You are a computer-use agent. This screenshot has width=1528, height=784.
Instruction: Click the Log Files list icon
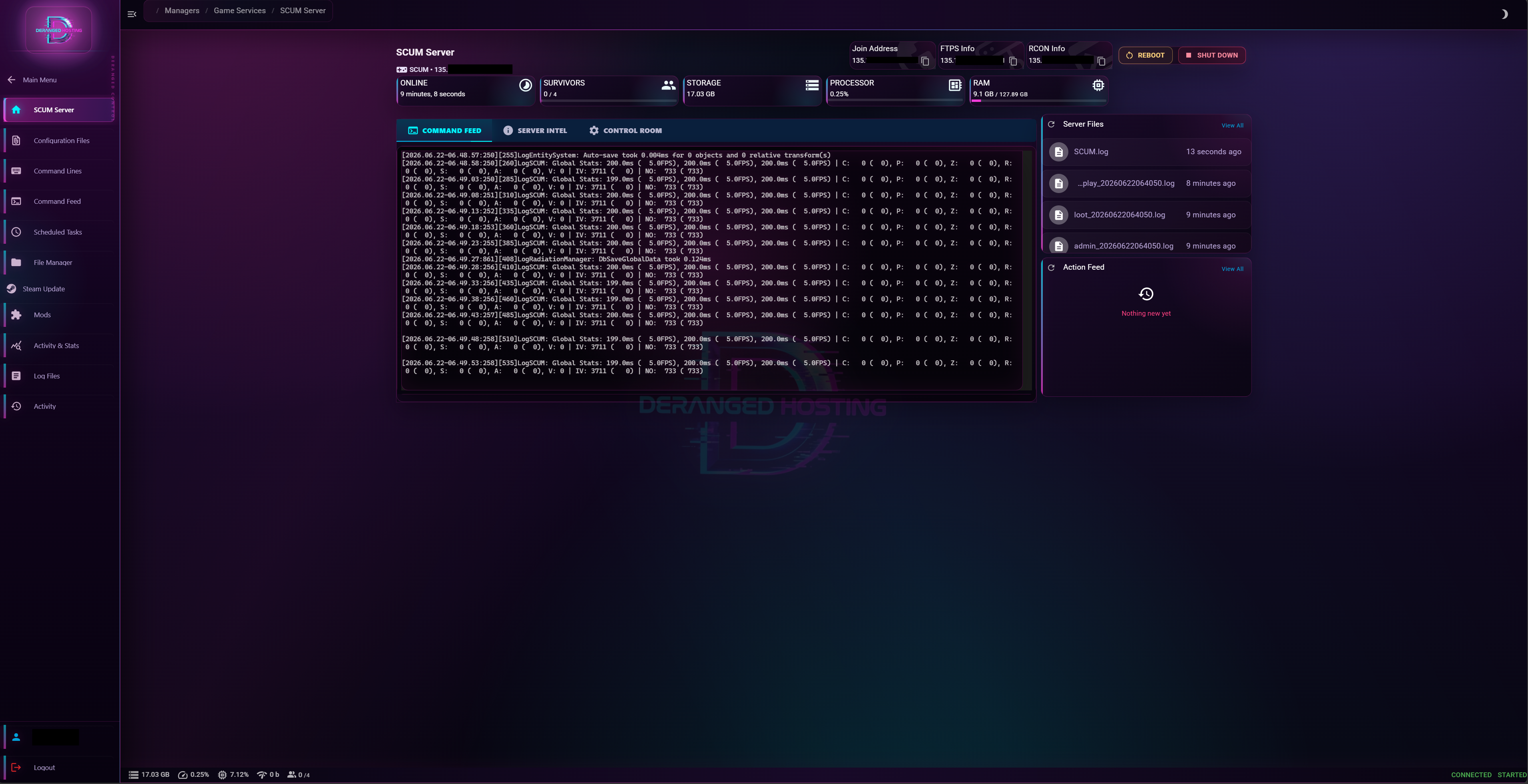click(16, 376)
